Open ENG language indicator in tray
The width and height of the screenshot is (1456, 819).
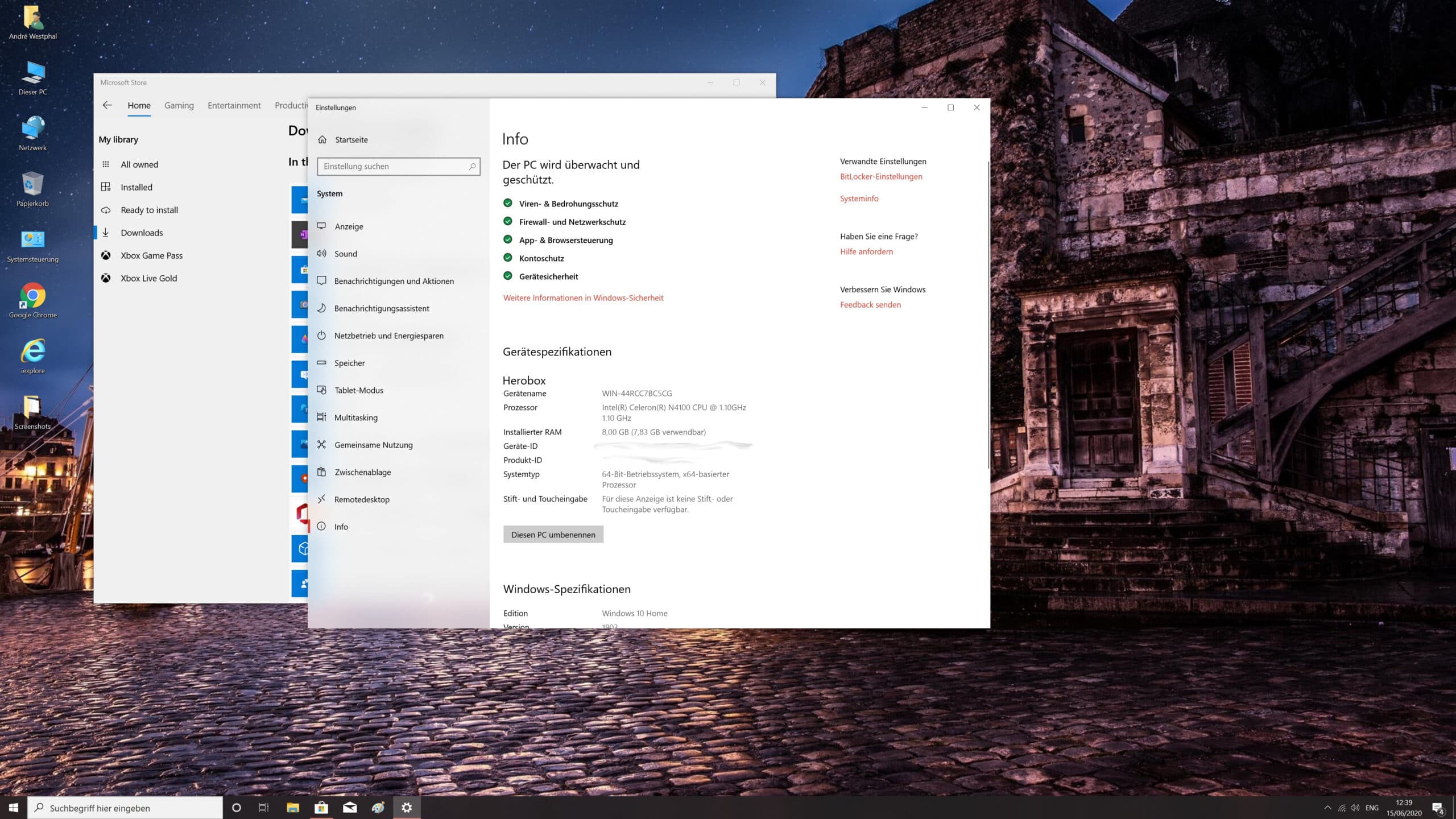1372,808
